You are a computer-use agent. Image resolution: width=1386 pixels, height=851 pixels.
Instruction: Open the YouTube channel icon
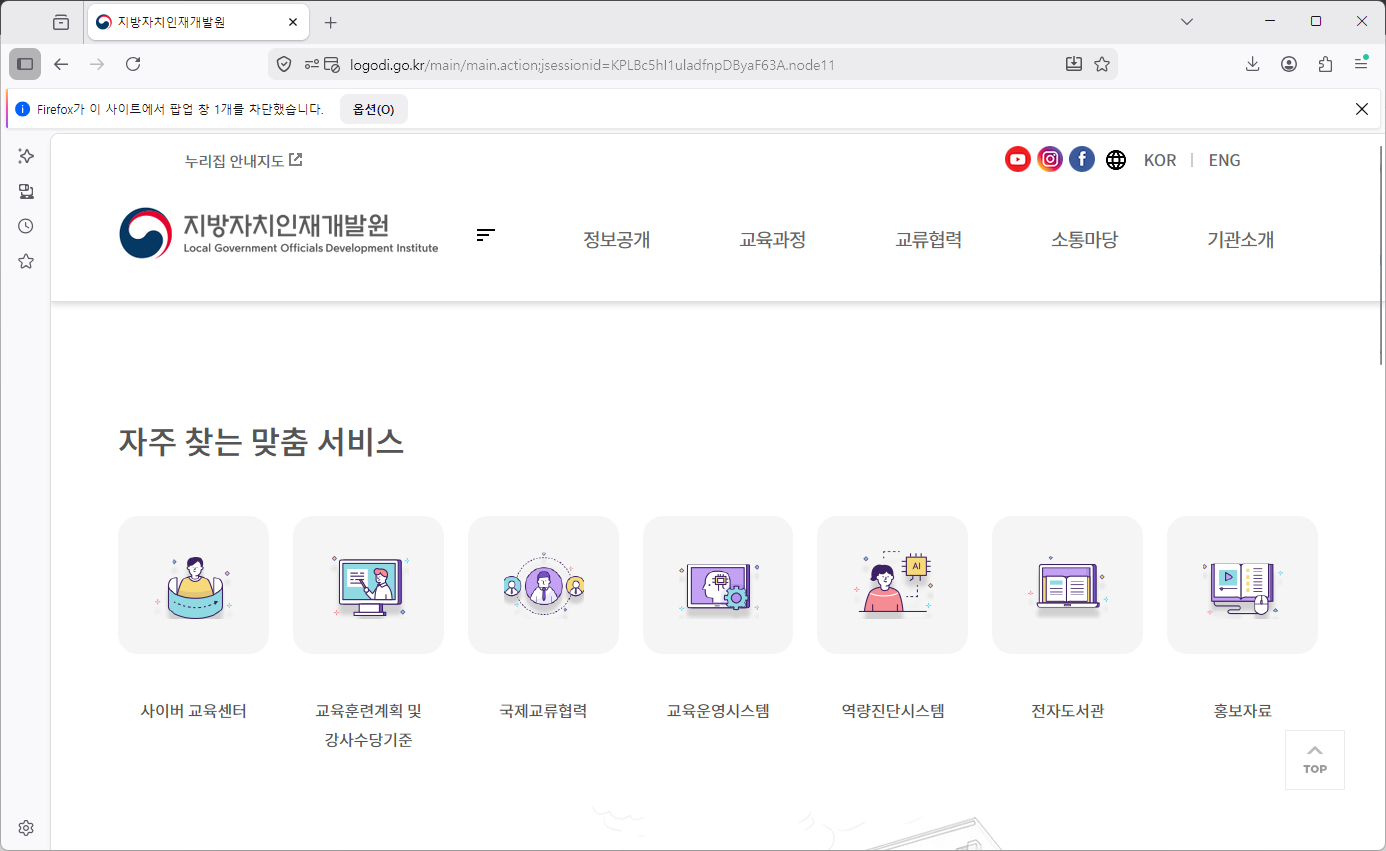1018,159
